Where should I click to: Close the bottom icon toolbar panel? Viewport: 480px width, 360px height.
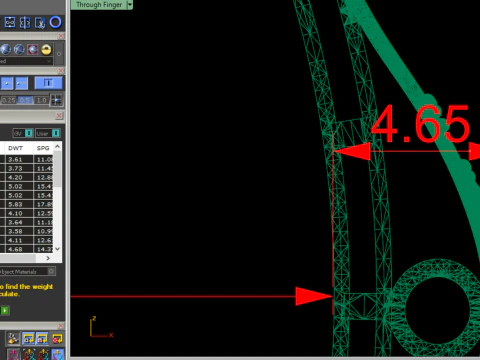(61, 326)
